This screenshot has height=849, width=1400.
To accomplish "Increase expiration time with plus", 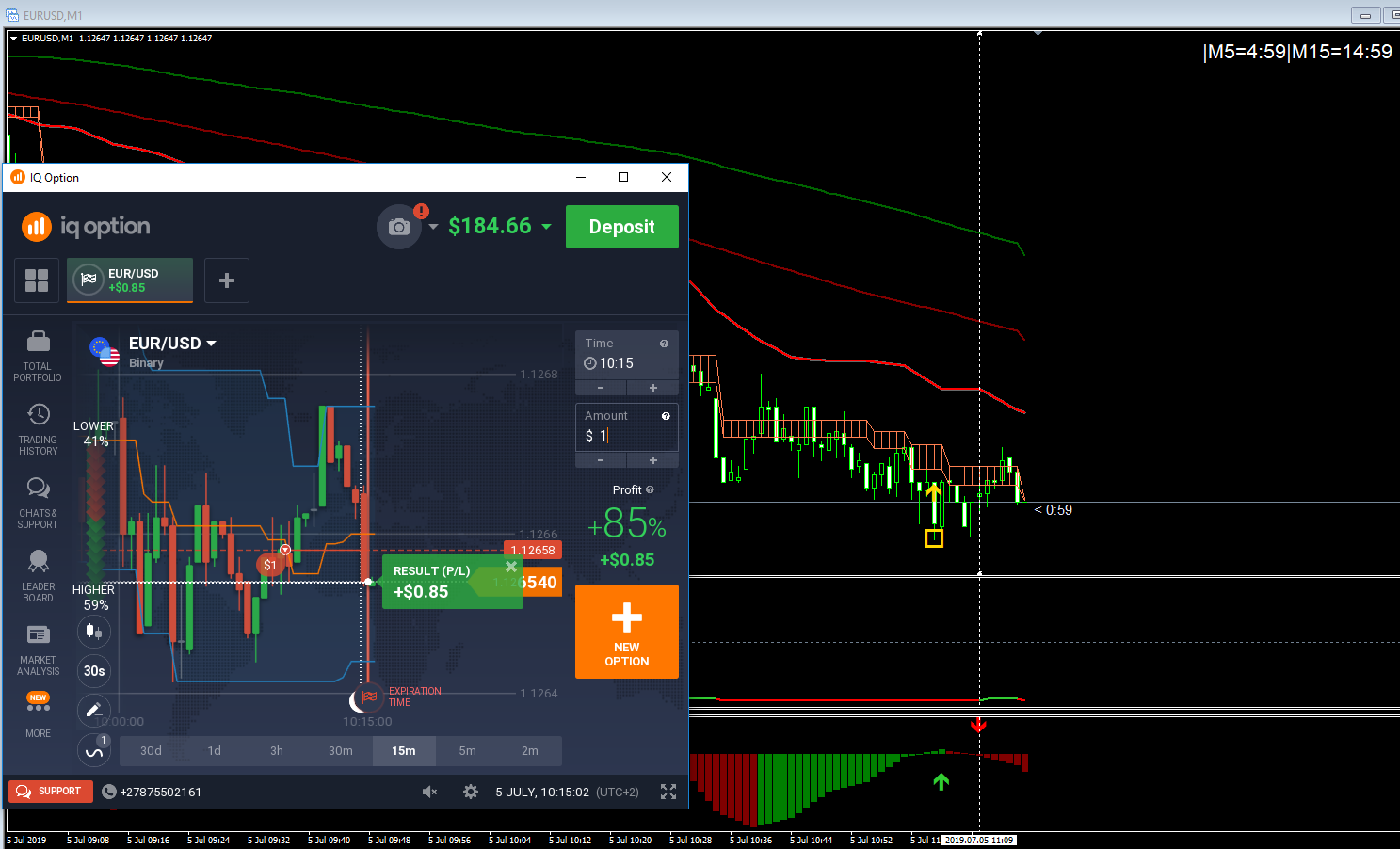I will tap(653, 388).
